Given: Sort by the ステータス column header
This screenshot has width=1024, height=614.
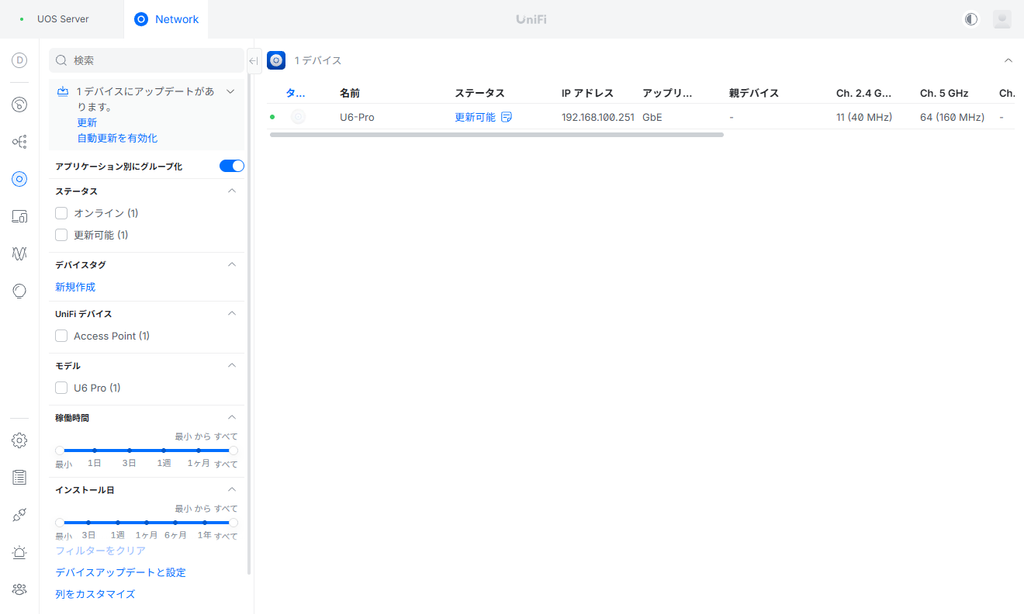Looking at the screenshot, I should 479,93.
